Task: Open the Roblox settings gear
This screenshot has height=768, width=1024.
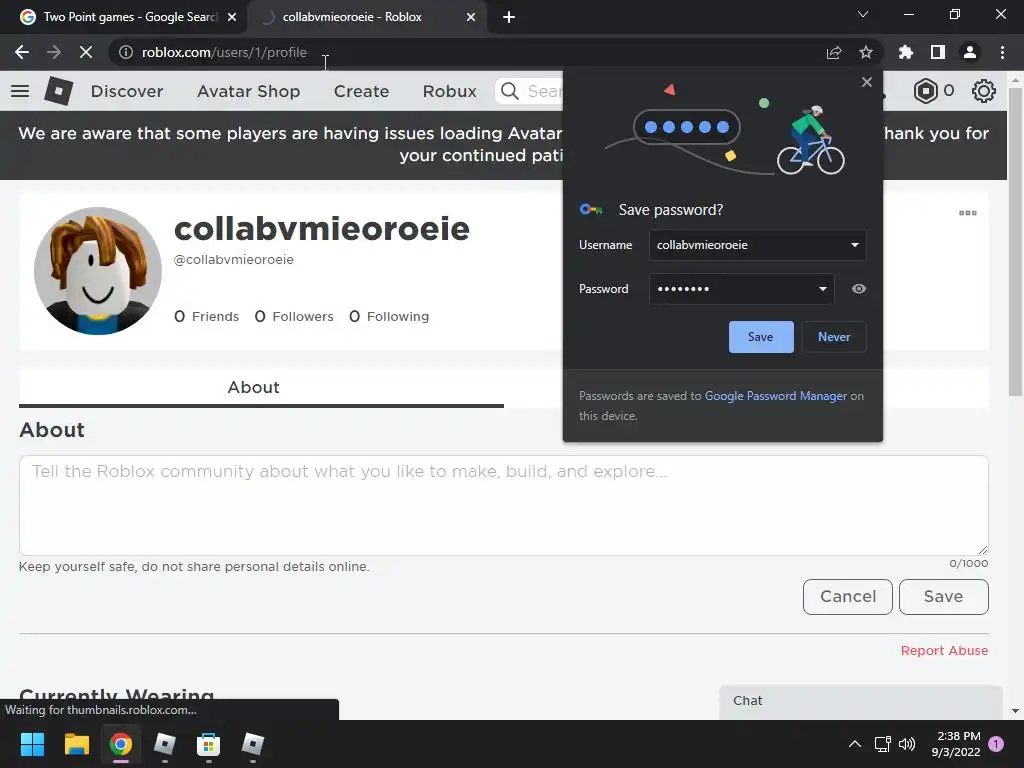Action: 984,91
